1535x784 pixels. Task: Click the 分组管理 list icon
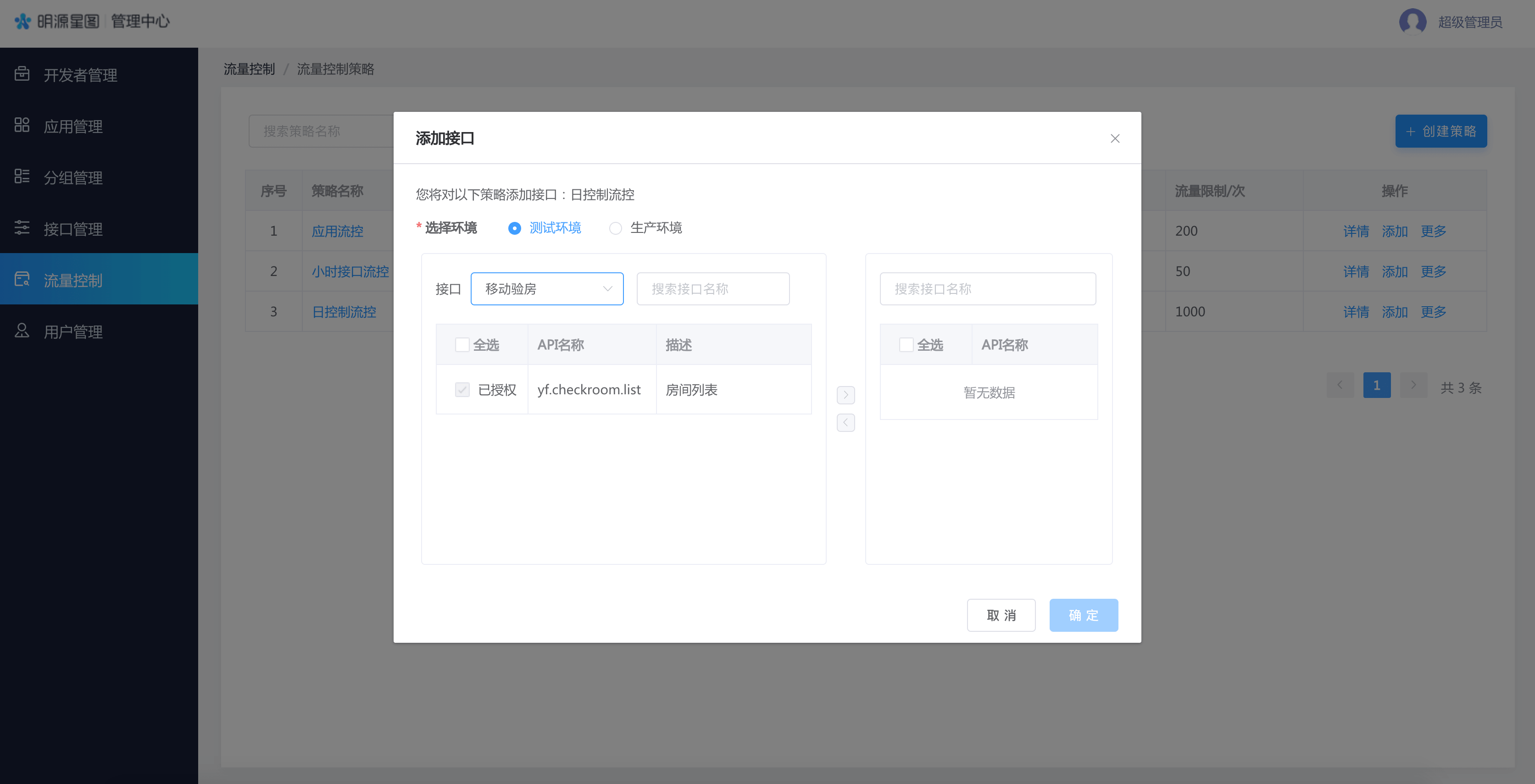click(22, 177)
